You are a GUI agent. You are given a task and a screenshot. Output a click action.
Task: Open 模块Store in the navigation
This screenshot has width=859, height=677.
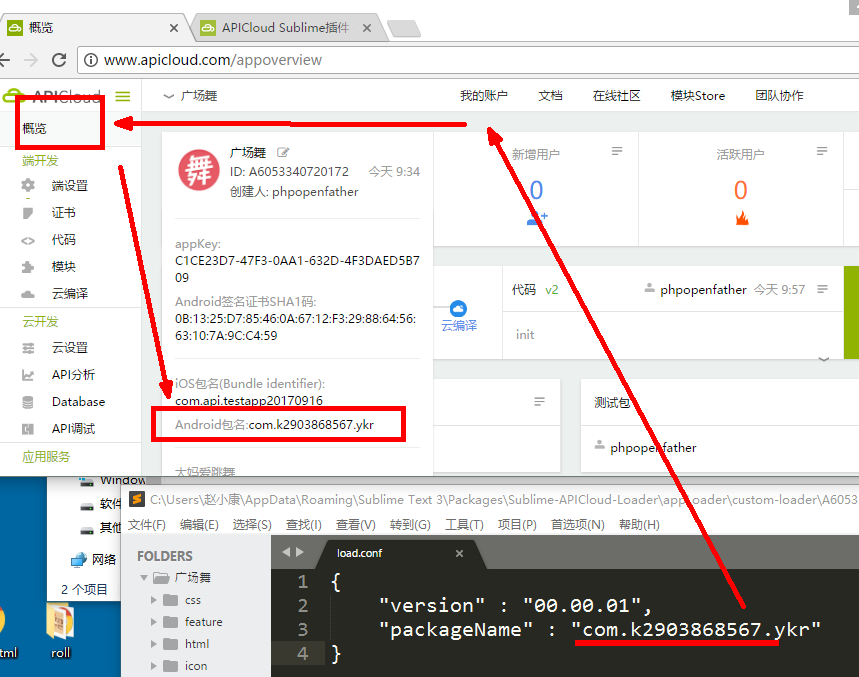click(x=697, y=96)
